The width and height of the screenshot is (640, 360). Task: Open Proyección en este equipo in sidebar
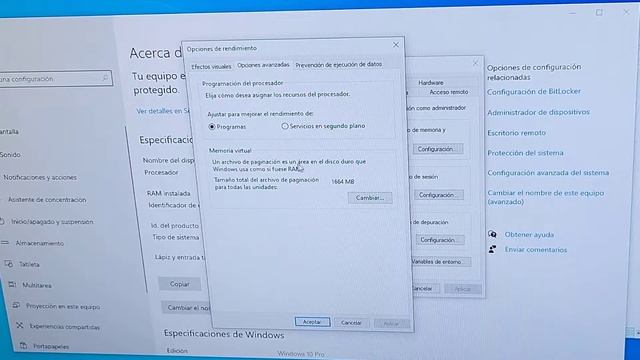click(x=63, y=306)
